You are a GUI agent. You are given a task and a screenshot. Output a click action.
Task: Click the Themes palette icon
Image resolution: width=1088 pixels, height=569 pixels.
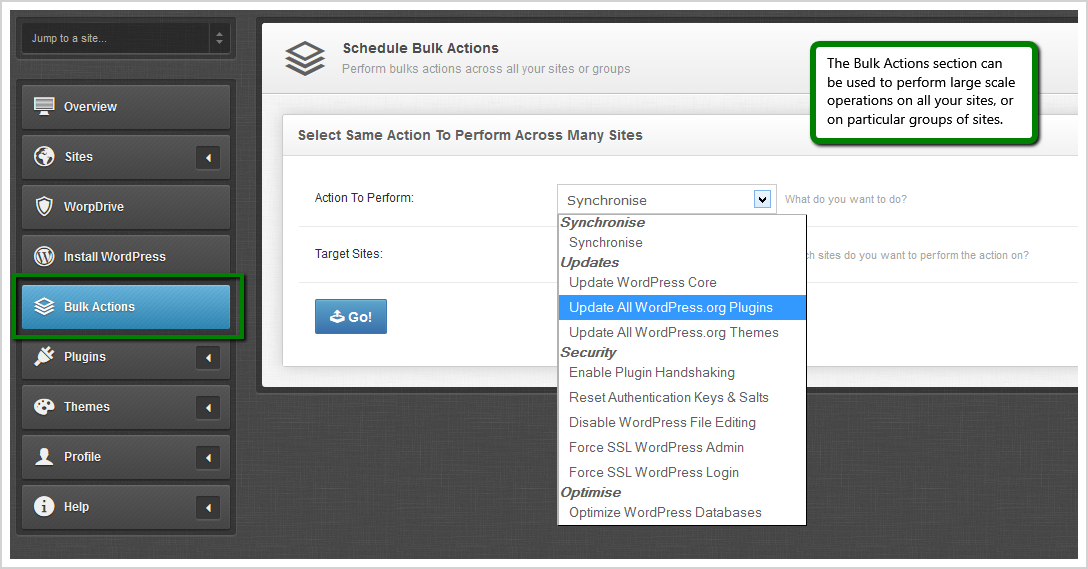tap(44, 406)
